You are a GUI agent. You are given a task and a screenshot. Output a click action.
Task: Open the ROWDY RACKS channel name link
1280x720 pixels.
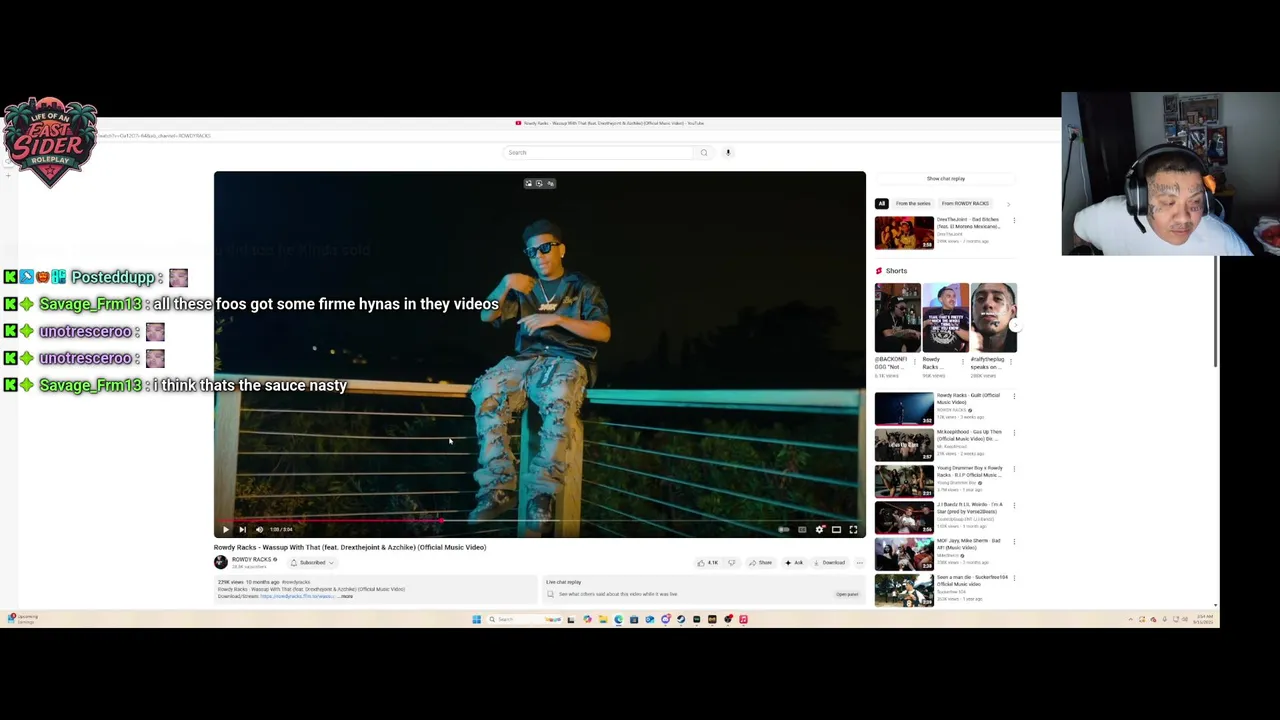252,560
